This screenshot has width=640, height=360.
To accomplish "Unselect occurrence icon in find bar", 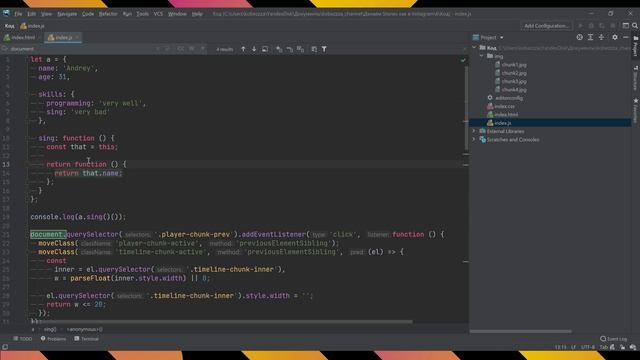I will pos(289,49).
